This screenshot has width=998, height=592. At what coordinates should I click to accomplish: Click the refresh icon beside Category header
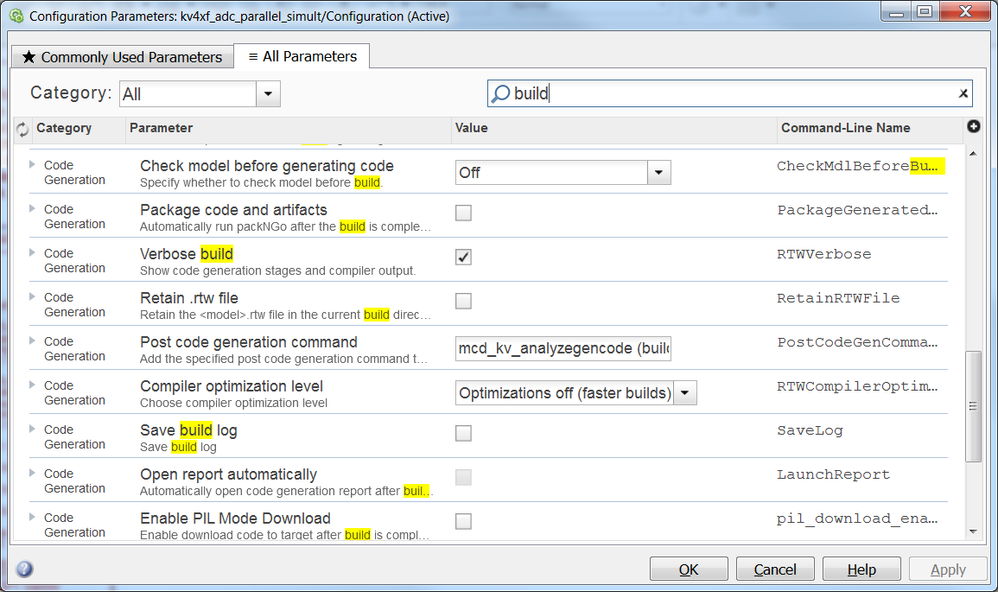click(22, 129)
